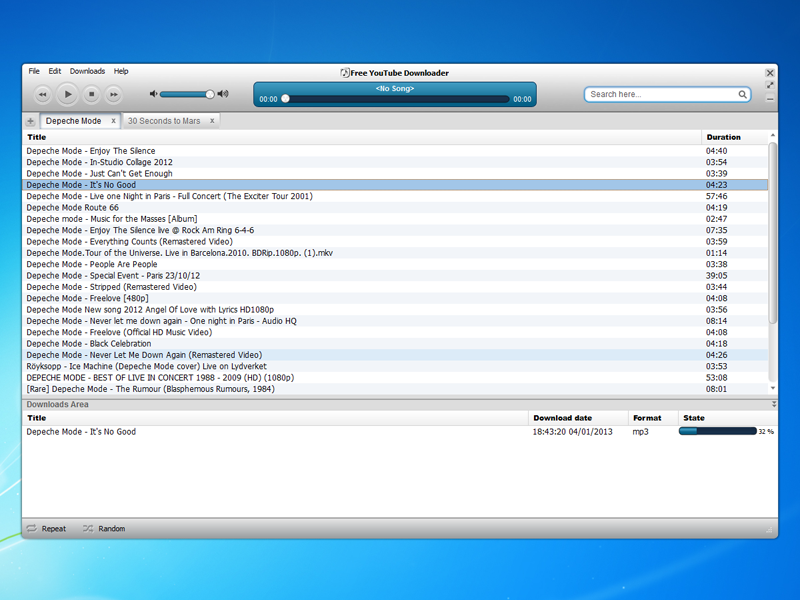Click the playlist vertical scrollbar thumb
Screen dimensions: 800x600
pyautogui.click(x=772, y=233)
